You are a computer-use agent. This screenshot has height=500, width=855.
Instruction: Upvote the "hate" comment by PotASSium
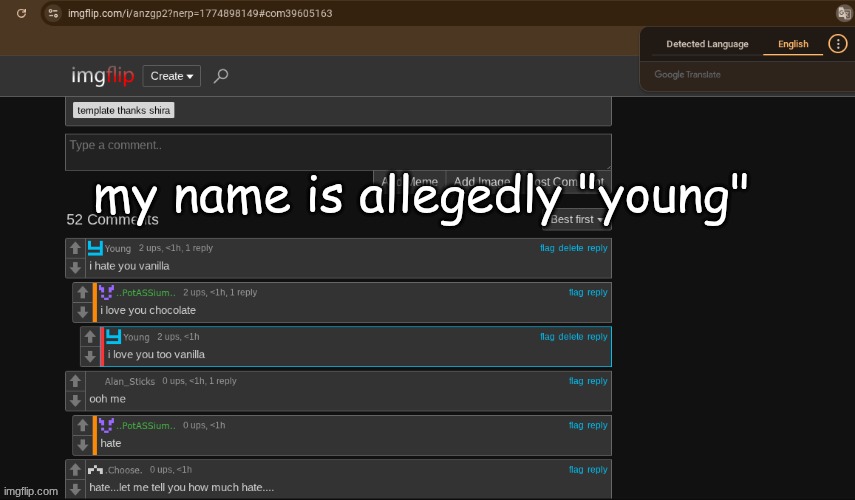click(x=82, y=425)
